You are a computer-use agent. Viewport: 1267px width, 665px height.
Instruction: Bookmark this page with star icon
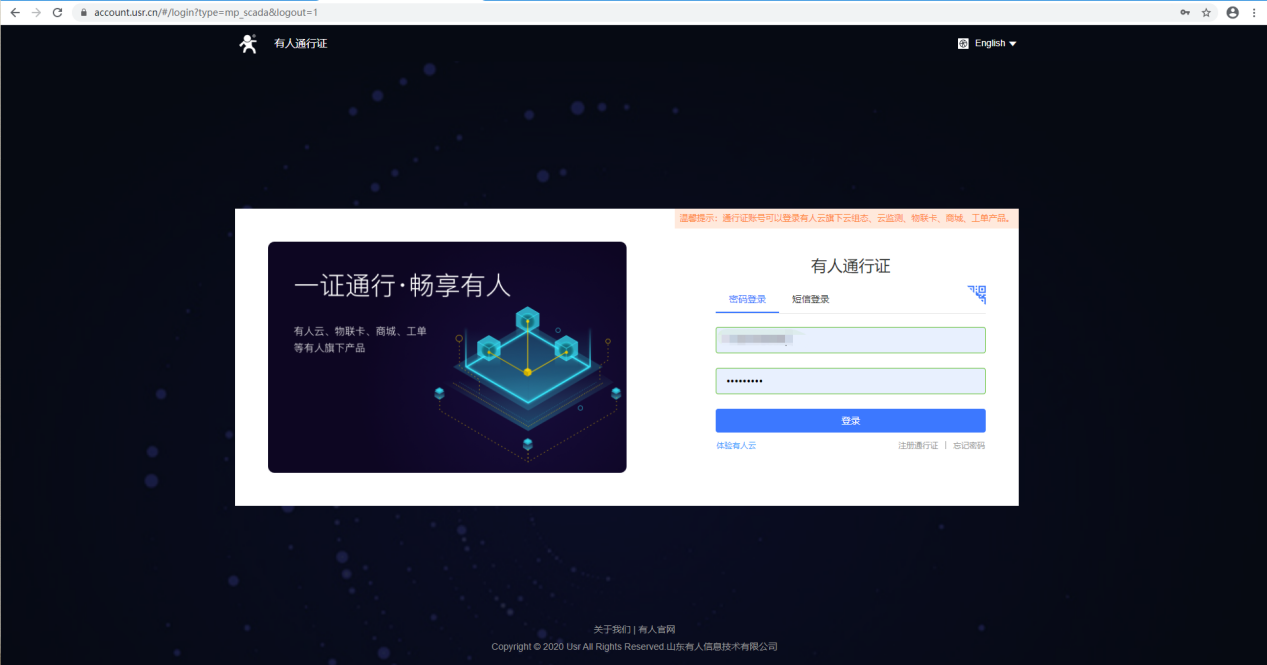(x=1206, y=12)
